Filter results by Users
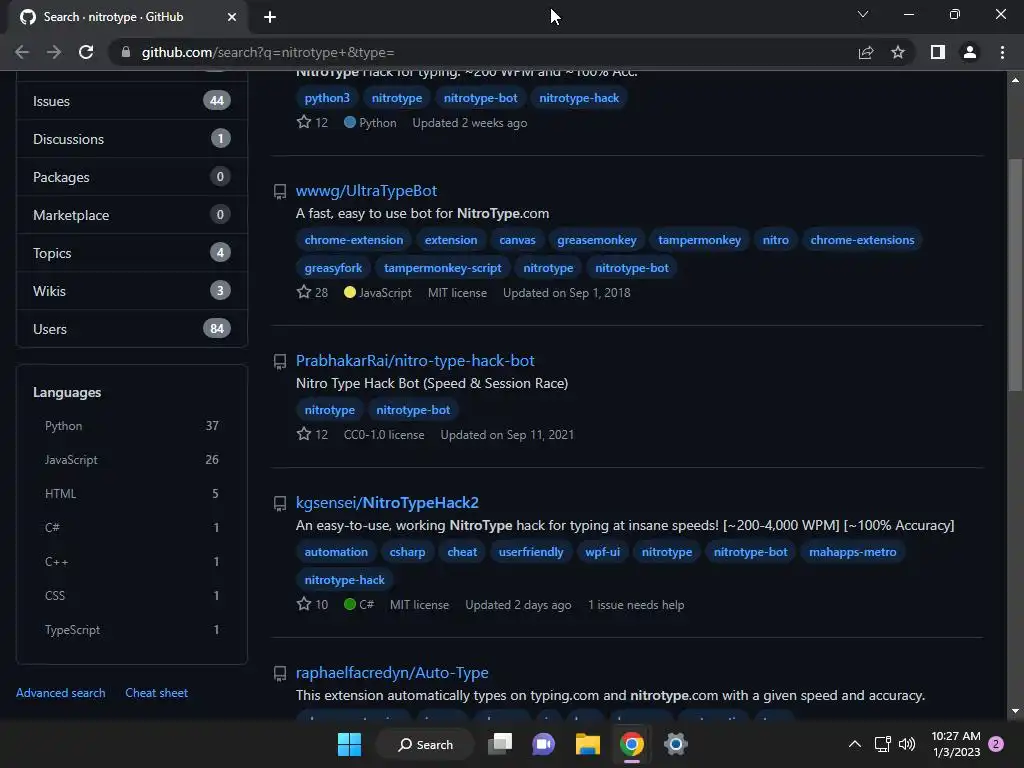 131,328
